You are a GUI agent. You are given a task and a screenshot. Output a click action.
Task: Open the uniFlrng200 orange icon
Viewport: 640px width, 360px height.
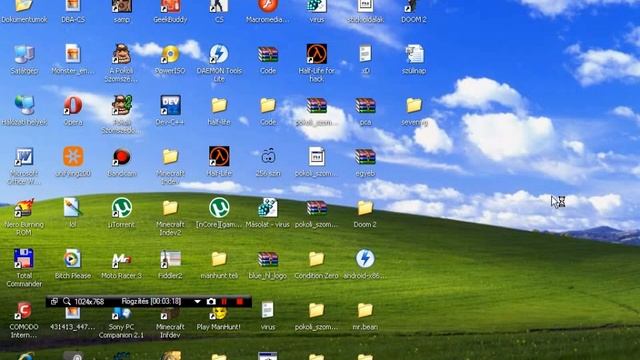coord(73,157)
